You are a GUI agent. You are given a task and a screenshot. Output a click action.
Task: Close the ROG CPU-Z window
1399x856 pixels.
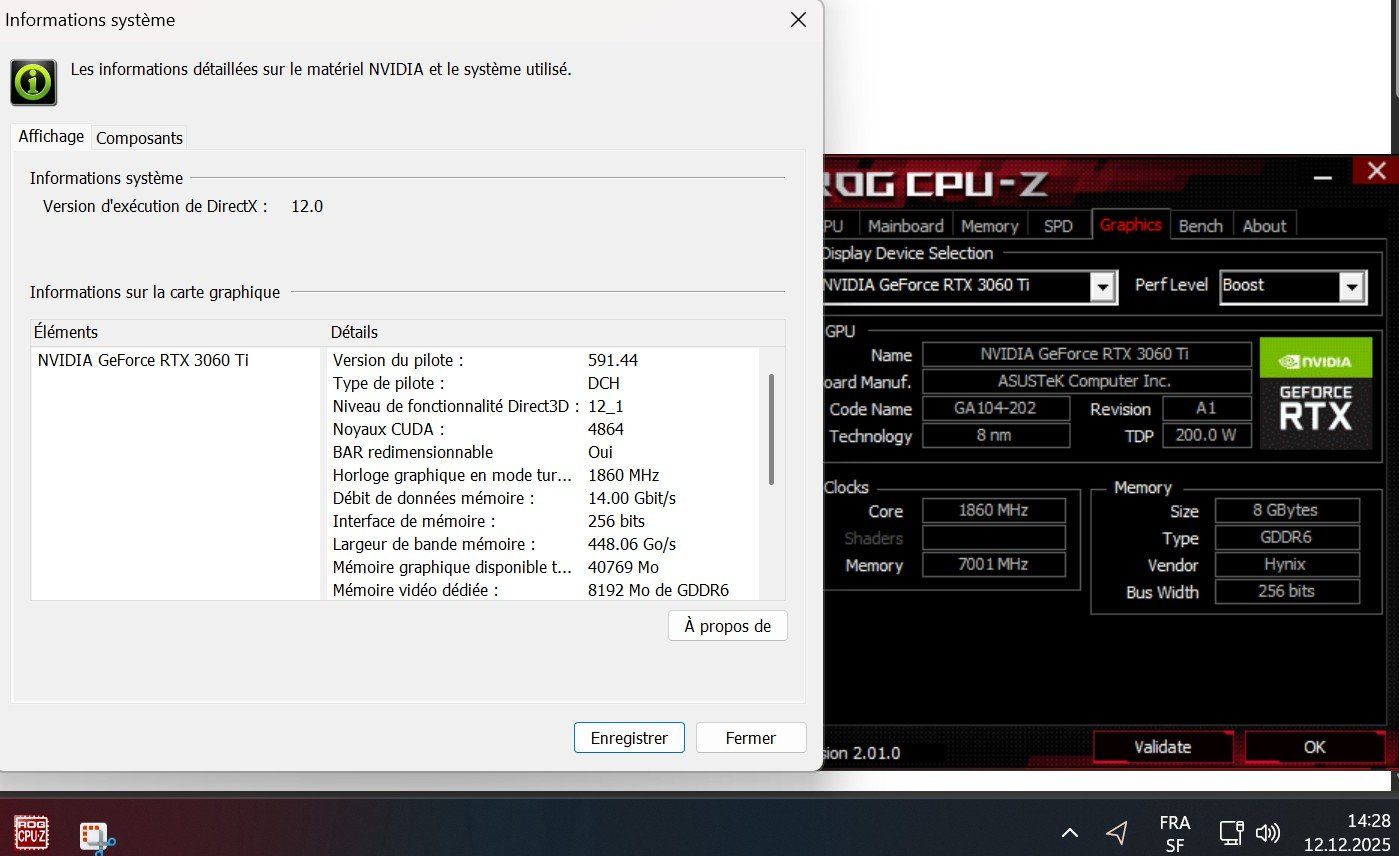tap(1376, 171)
